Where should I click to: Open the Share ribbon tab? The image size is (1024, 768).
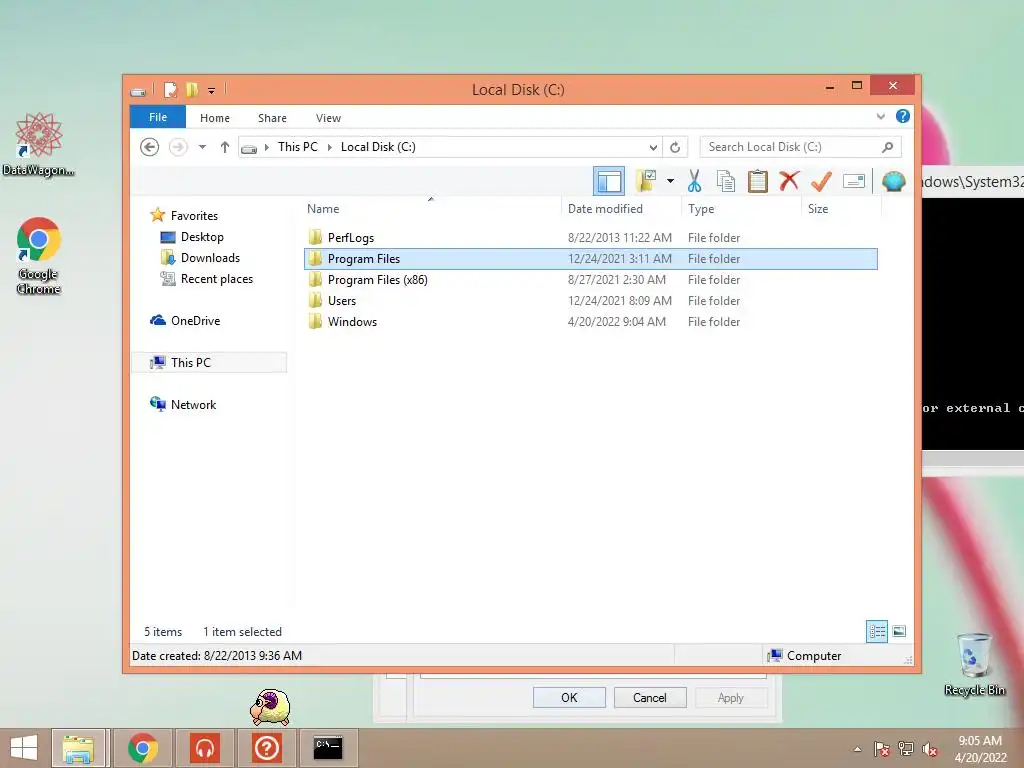click(272, 118)
